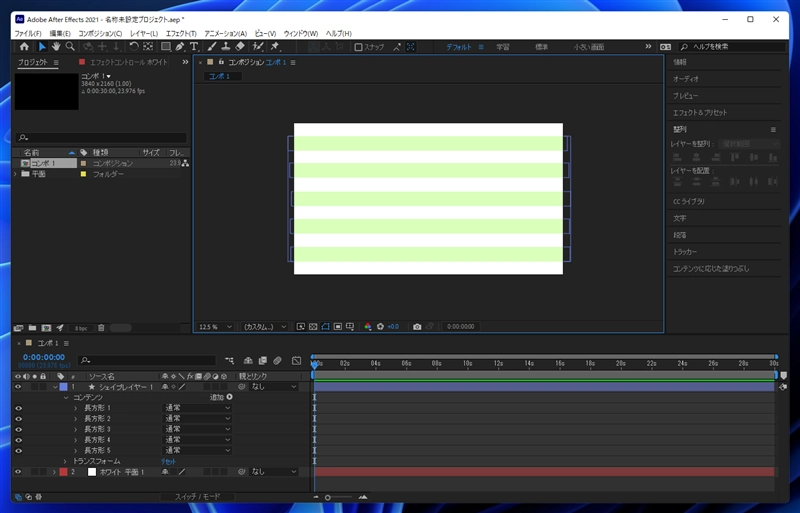Image resolution: width=800 pixels, height=513 pixels.
Task: Click the red label color of layer 2
Action: point(63,471)
